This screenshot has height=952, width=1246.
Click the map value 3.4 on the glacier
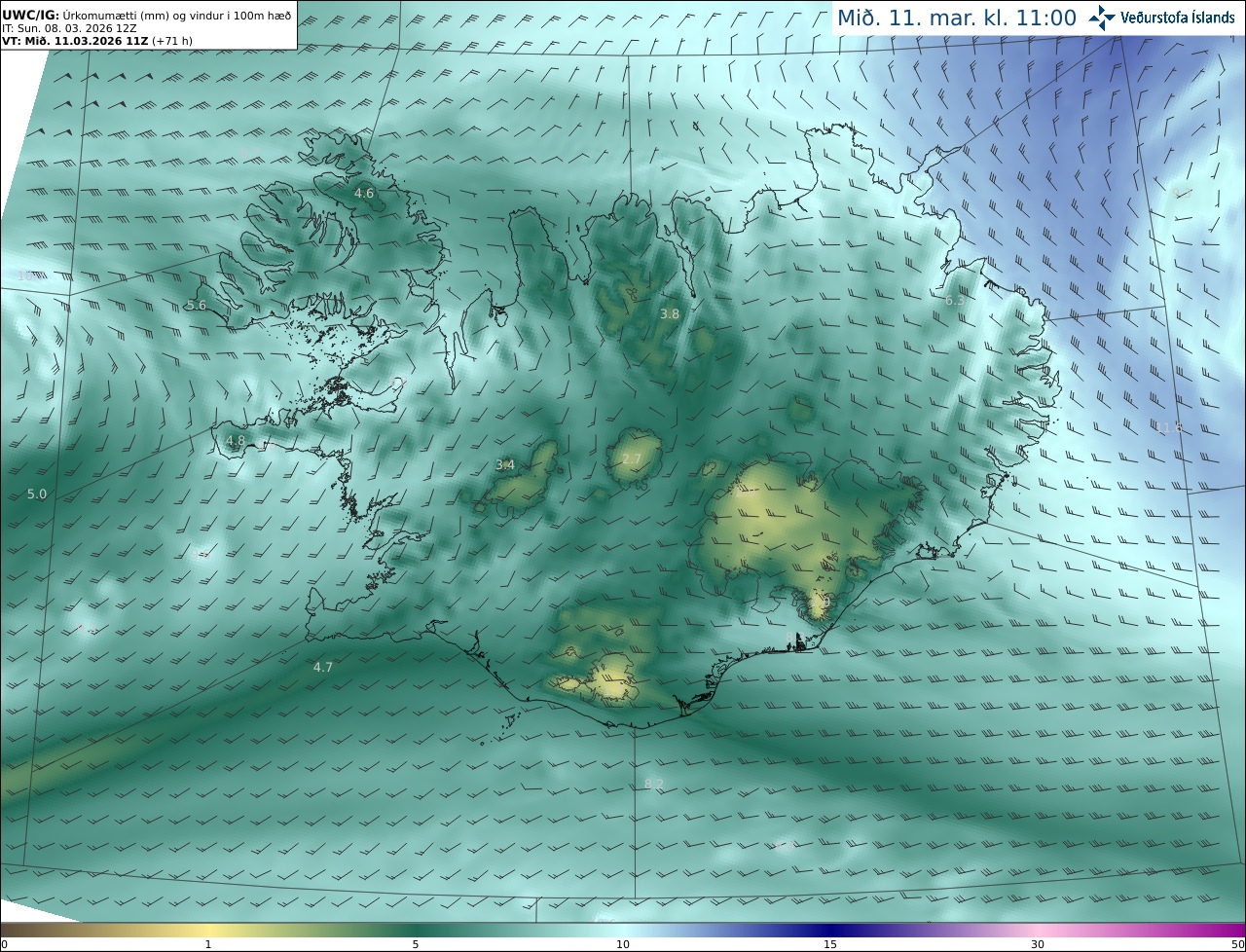505,465
